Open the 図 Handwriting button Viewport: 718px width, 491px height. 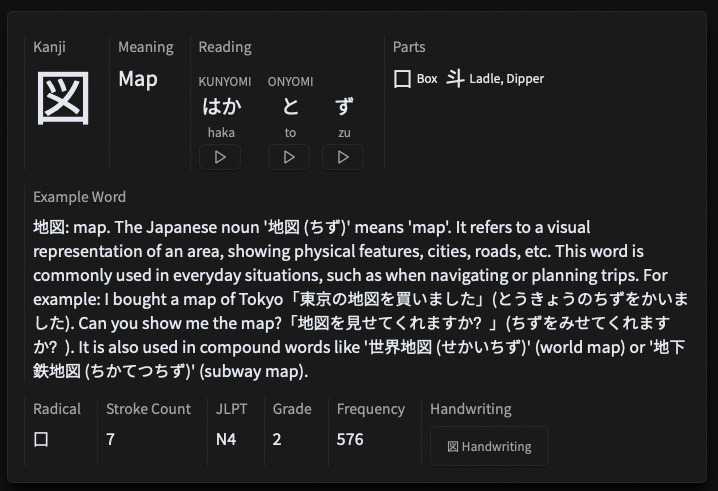point(489,446)
